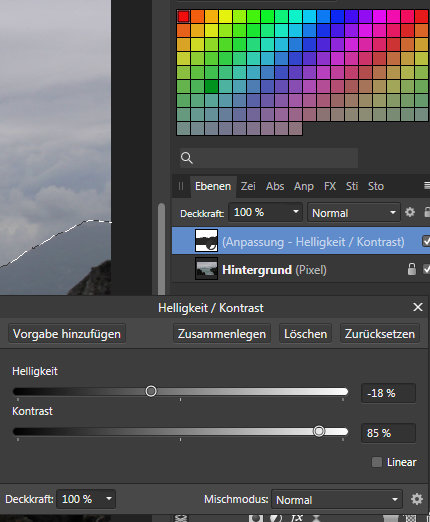Click the swatches search magnifier icon
Viewport: 430px width, 522px height.
[x=187, y=158]
